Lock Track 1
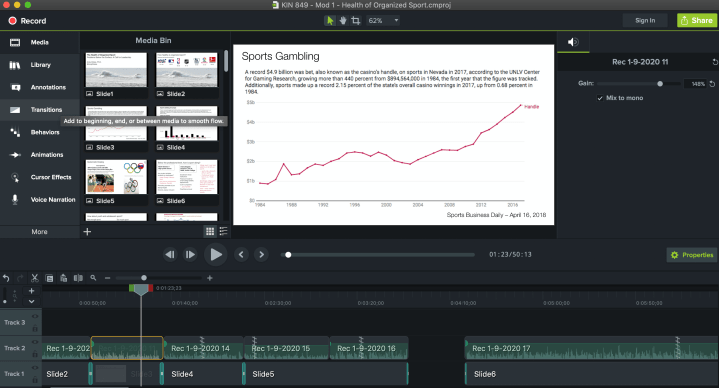This screenshot has width=719, height=388. coord(35,380)
